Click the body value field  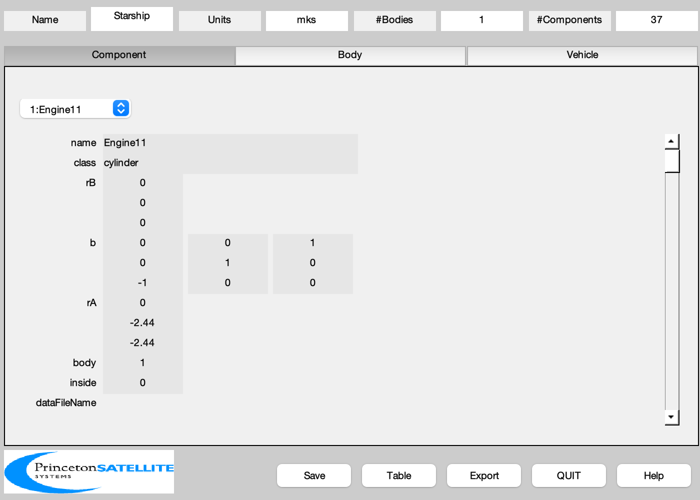[x=142, y=363]
